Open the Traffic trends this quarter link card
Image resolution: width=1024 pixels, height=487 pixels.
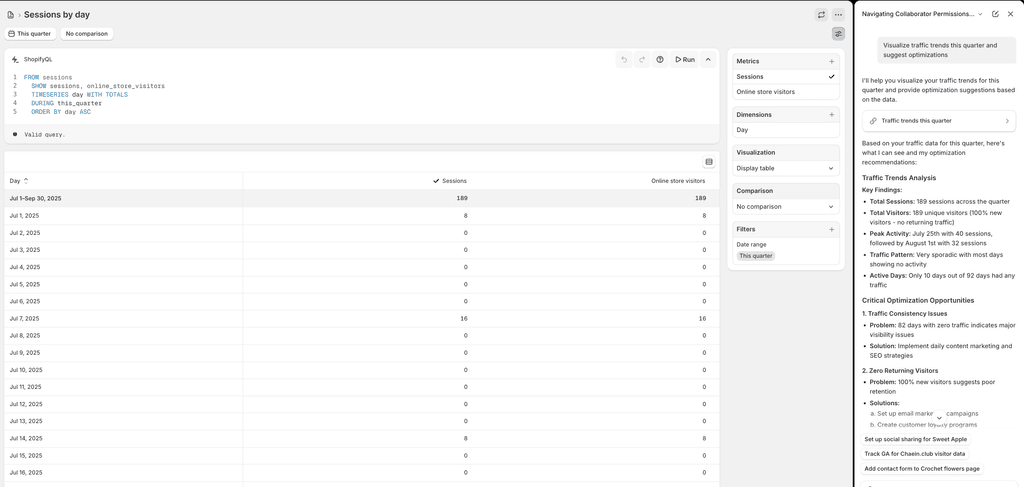tap(938, 121)
